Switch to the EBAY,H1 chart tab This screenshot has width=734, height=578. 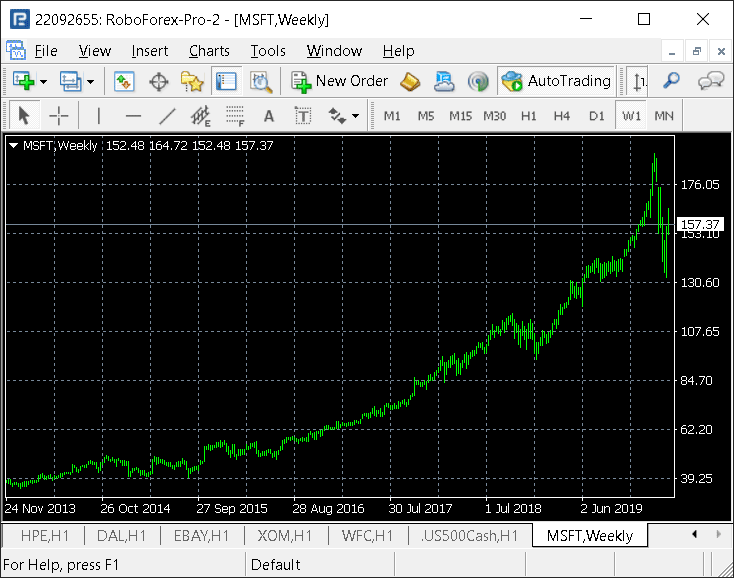point(201,536)
